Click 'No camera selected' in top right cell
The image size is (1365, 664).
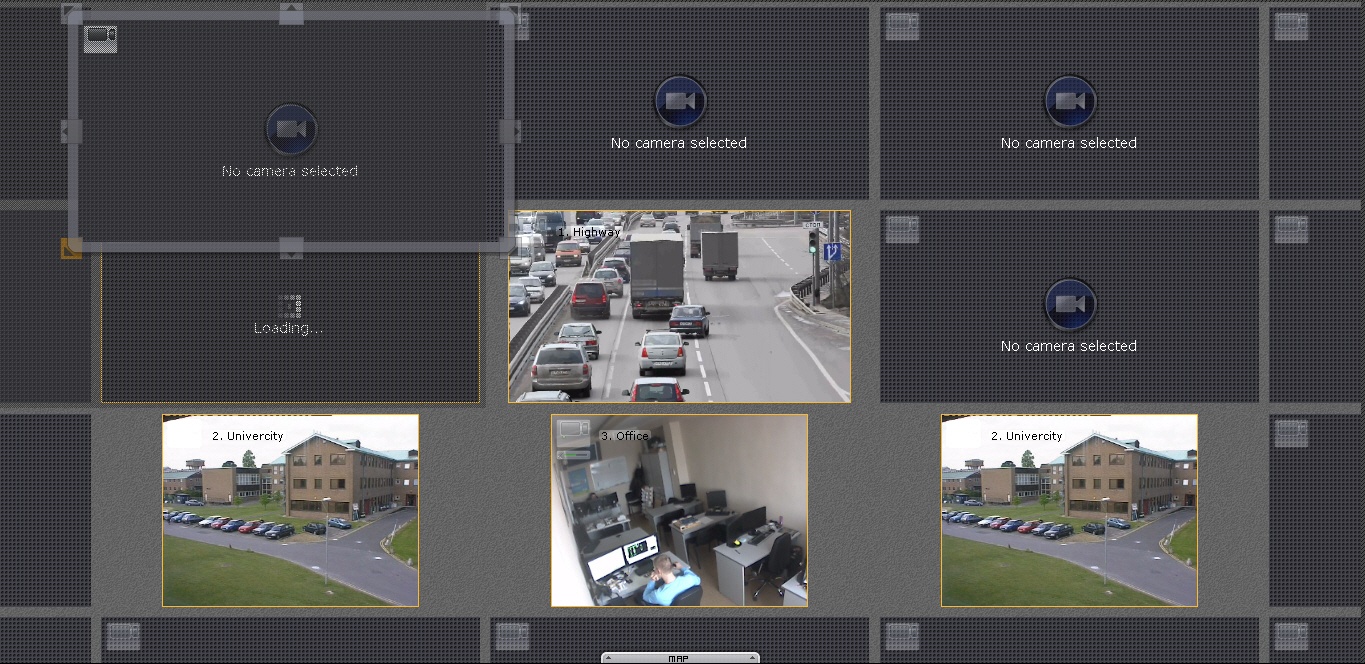pyautogui.click(x=1069, y=143)
